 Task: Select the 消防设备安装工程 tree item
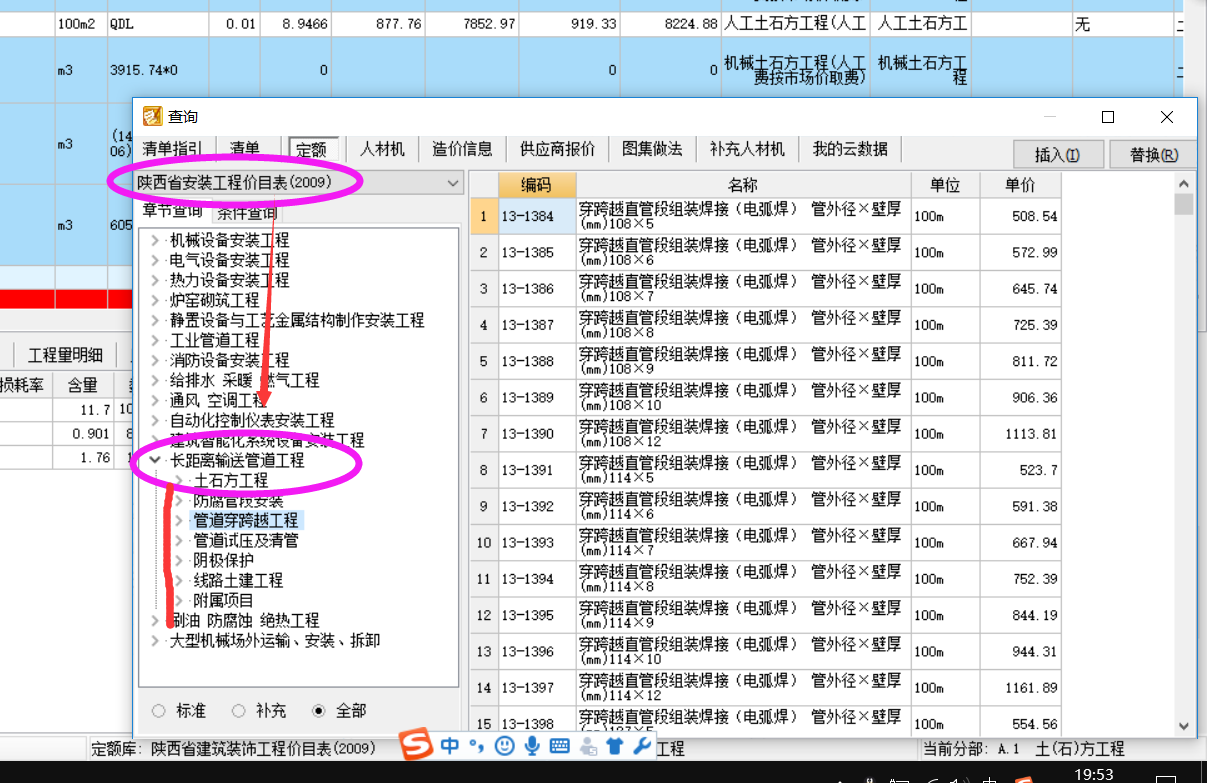point(229,360)
